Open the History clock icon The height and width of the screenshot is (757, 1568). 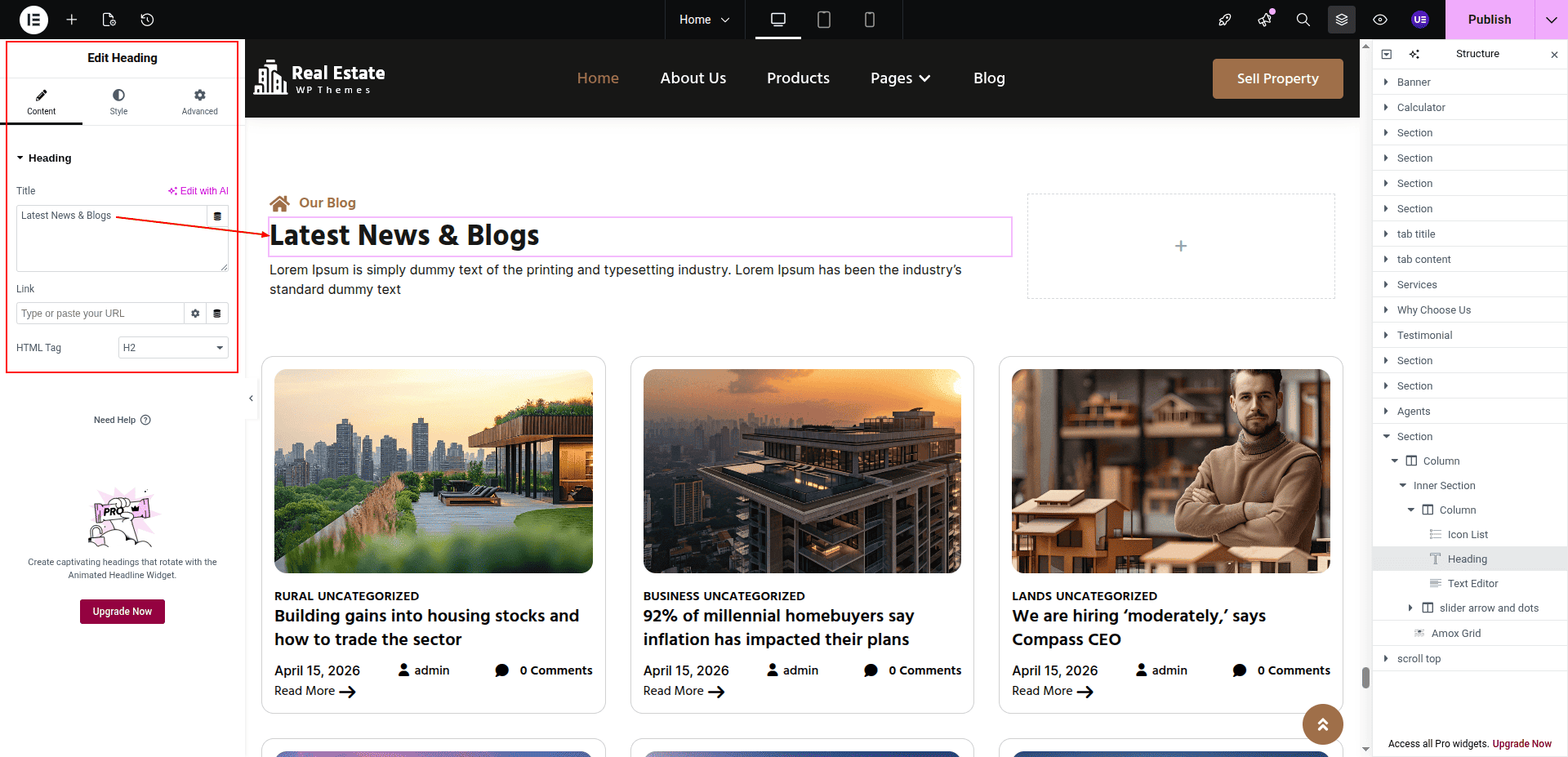[147, 20]
